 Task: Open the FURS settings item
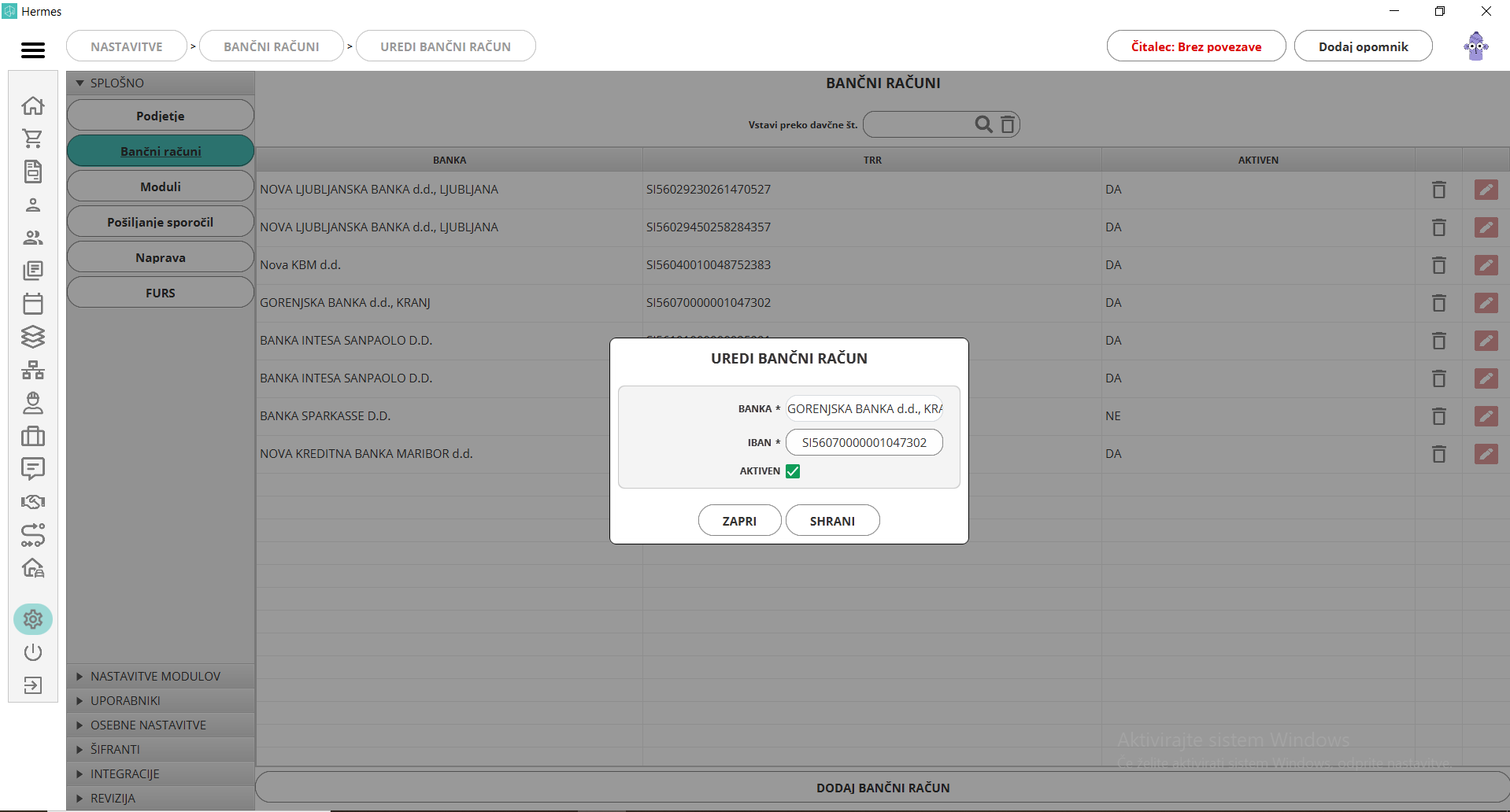[x=161, y=293]
